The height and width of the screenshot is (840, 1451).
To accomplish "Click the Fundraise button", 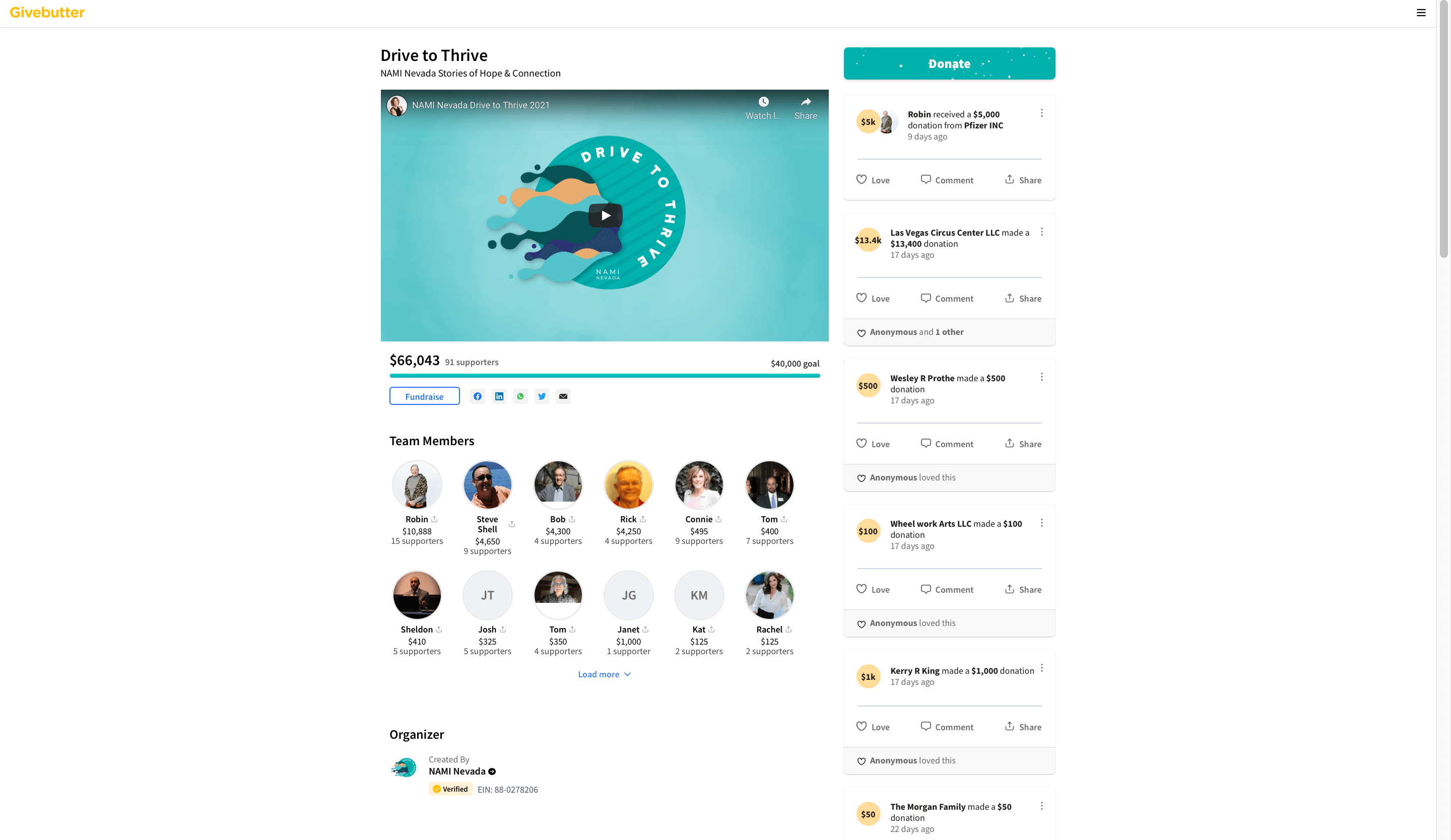I will [x=424, y=396].
